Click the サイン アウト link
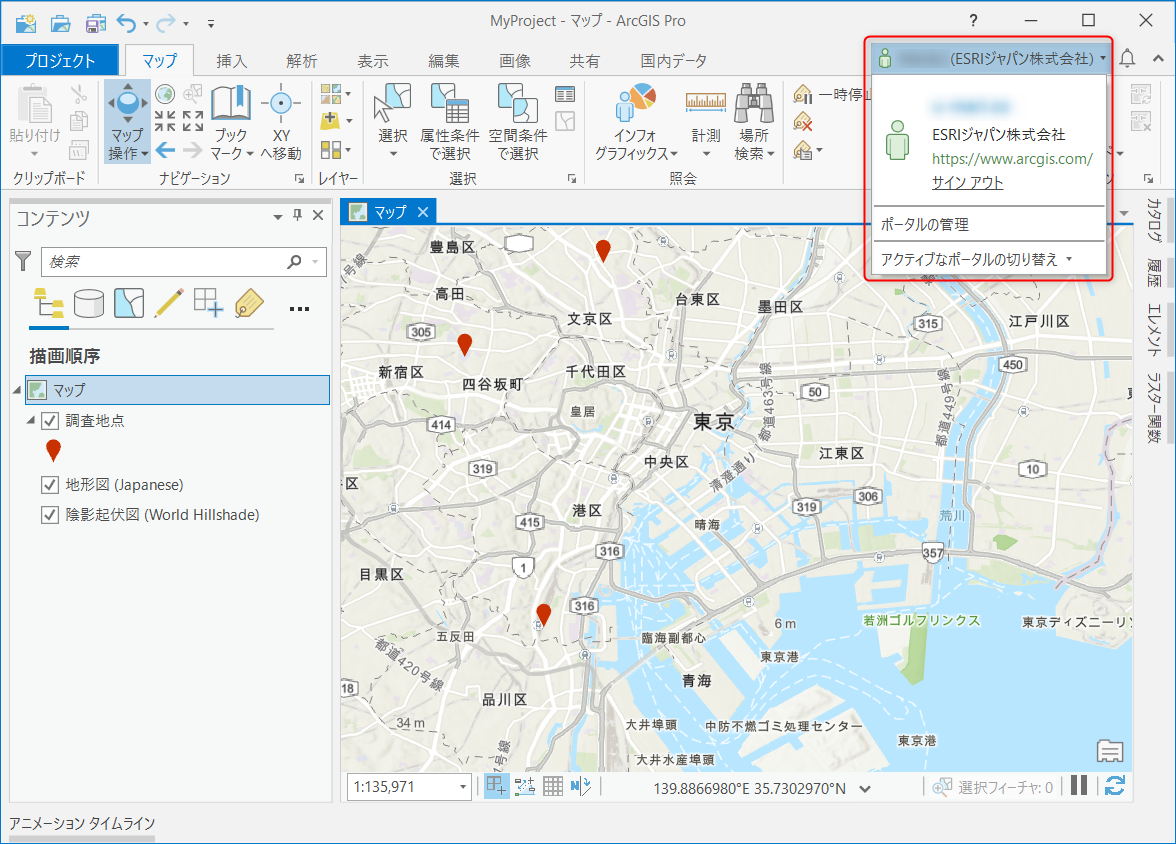The height and width of the screenshot is (844, 1176). [x=967, y=182]
